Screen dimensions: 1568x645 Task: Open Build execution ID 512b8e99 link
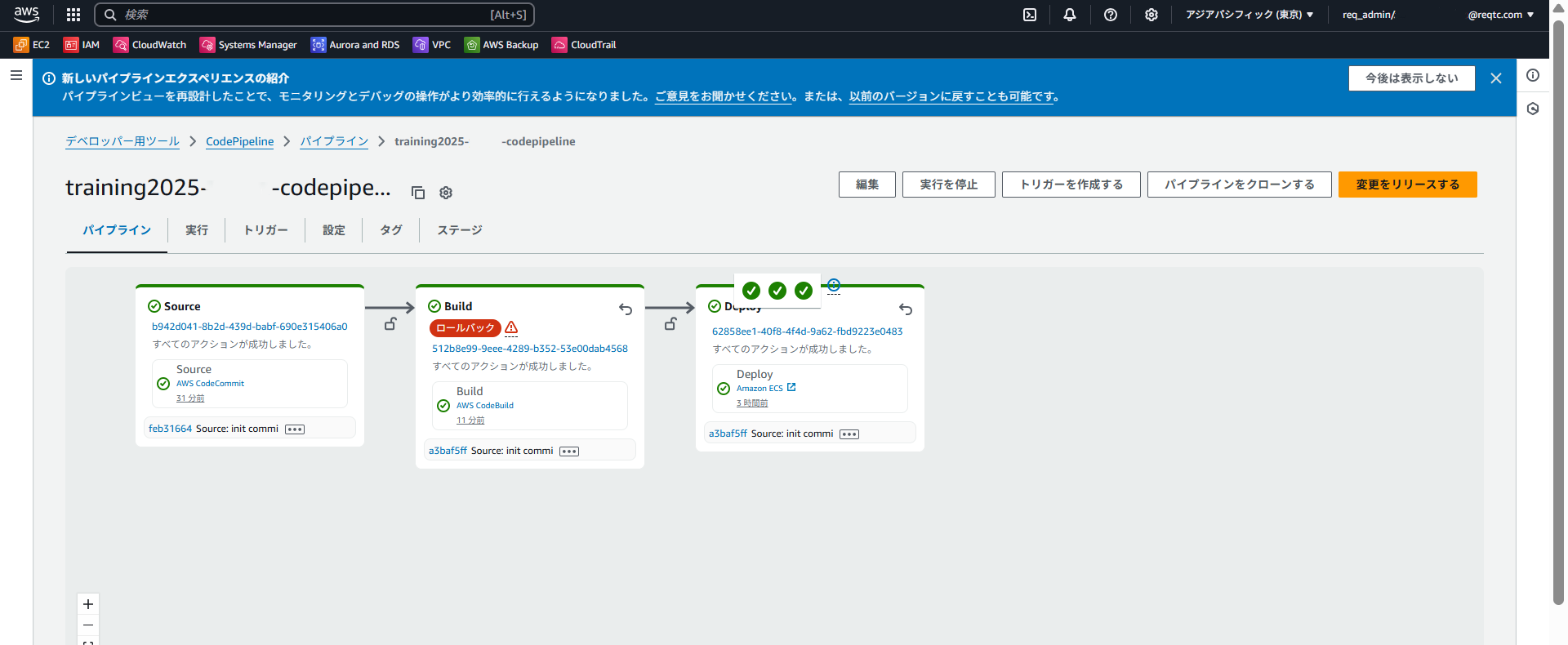tap(530, 349)
